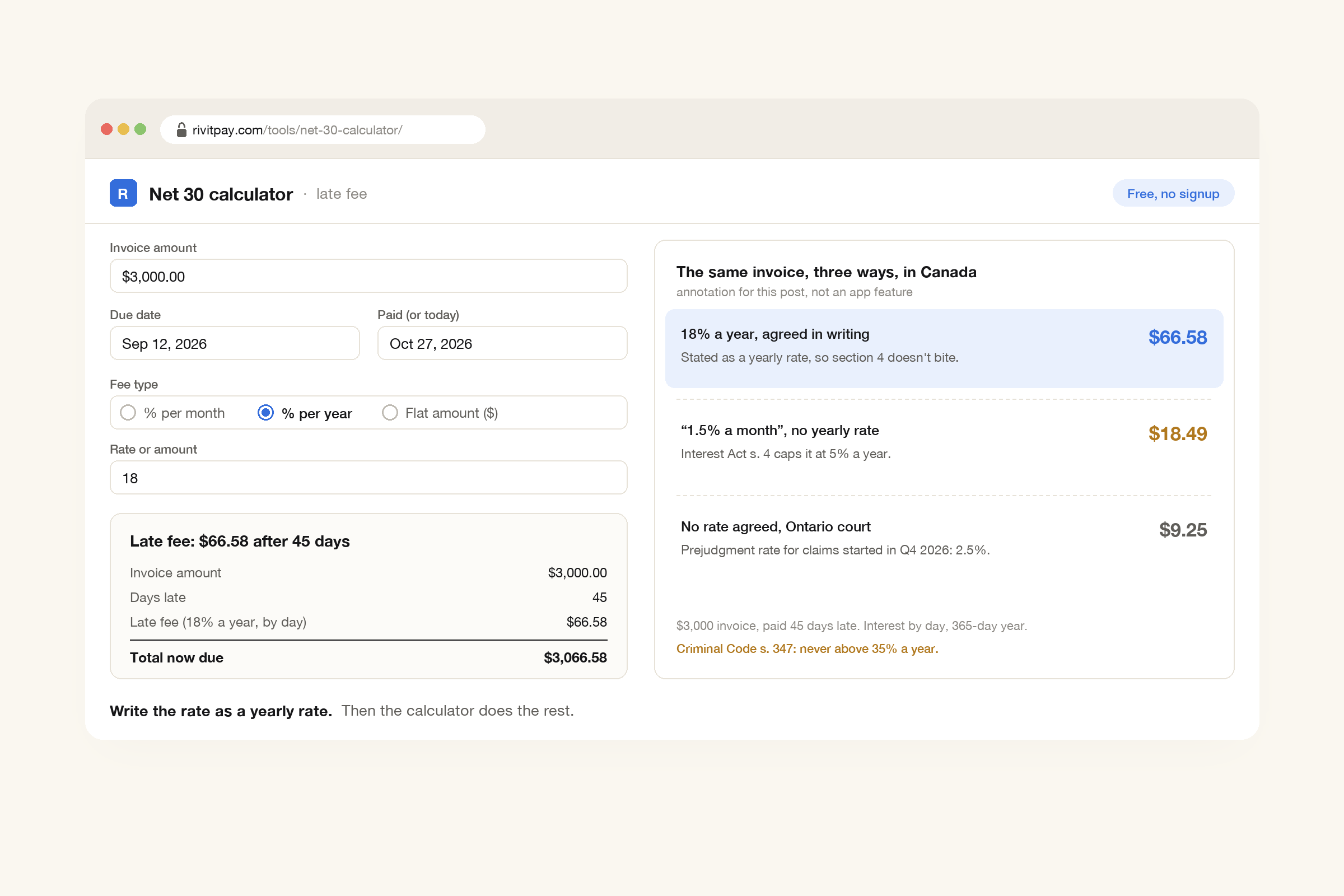Click the Invoice amount $3,000.00 summary value

click(x=577, y=572)
